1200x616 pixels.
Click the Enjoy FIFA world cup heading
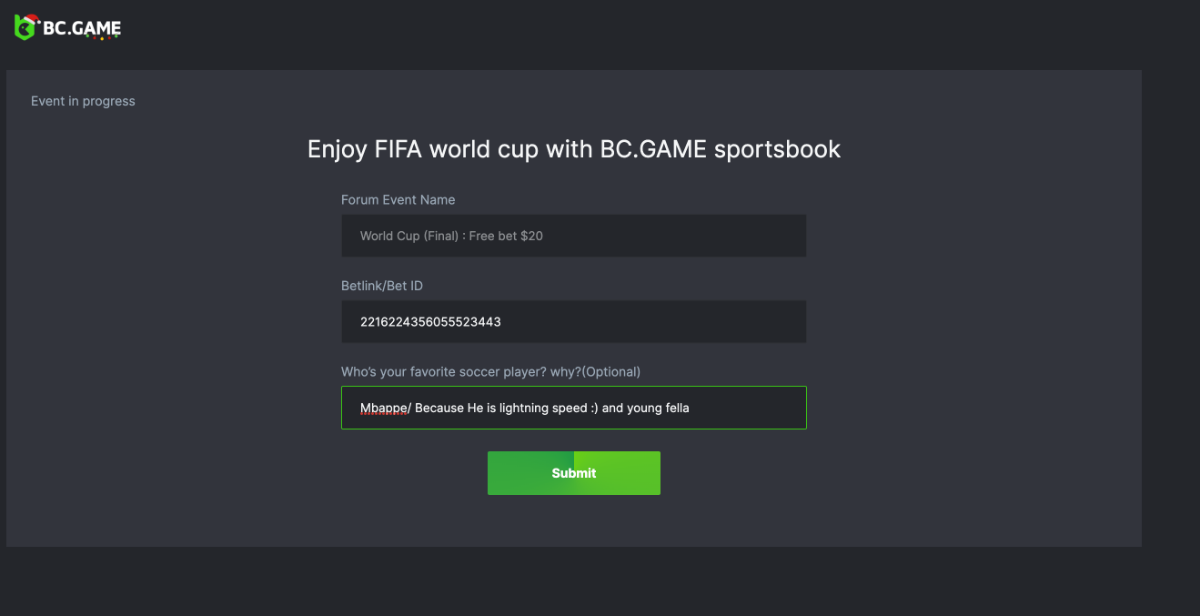573,150
